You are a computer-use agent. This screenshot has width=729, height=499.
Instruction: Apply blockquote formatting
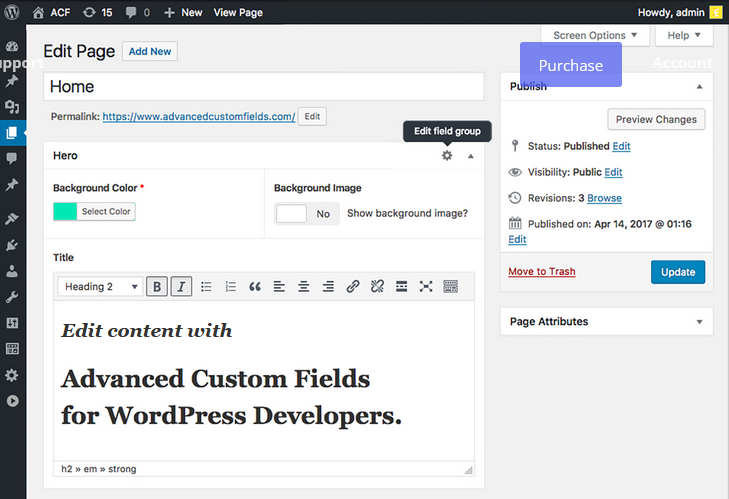pos(255,286)
